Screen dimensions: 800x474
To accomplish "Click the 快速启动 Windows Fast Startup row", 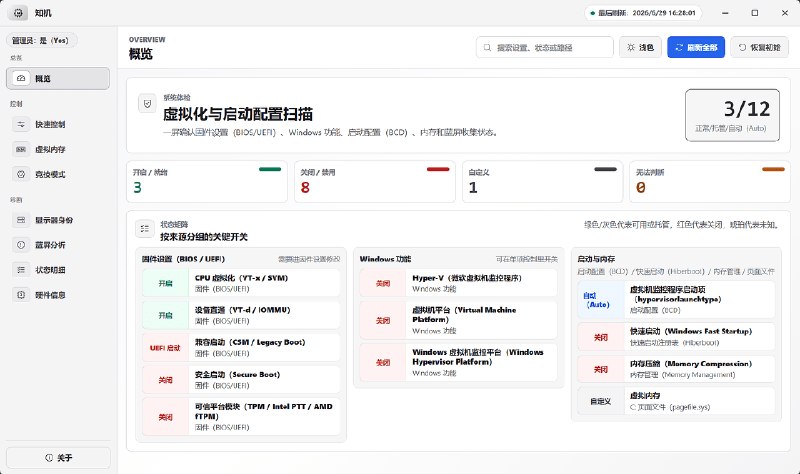I will pyautogui.click(x=676, y=337).
